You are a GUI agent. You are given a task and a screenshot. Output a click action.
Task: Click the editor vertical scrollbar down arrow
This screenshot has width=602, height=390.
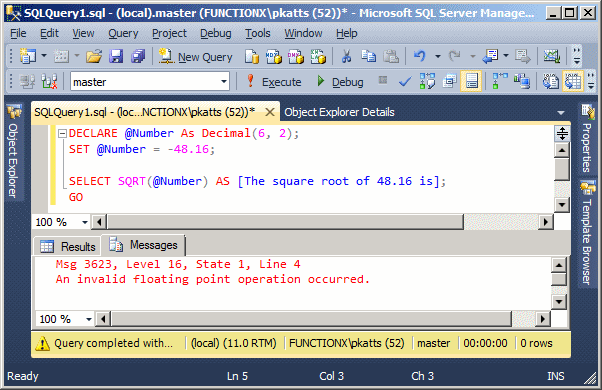click(562, 204)
